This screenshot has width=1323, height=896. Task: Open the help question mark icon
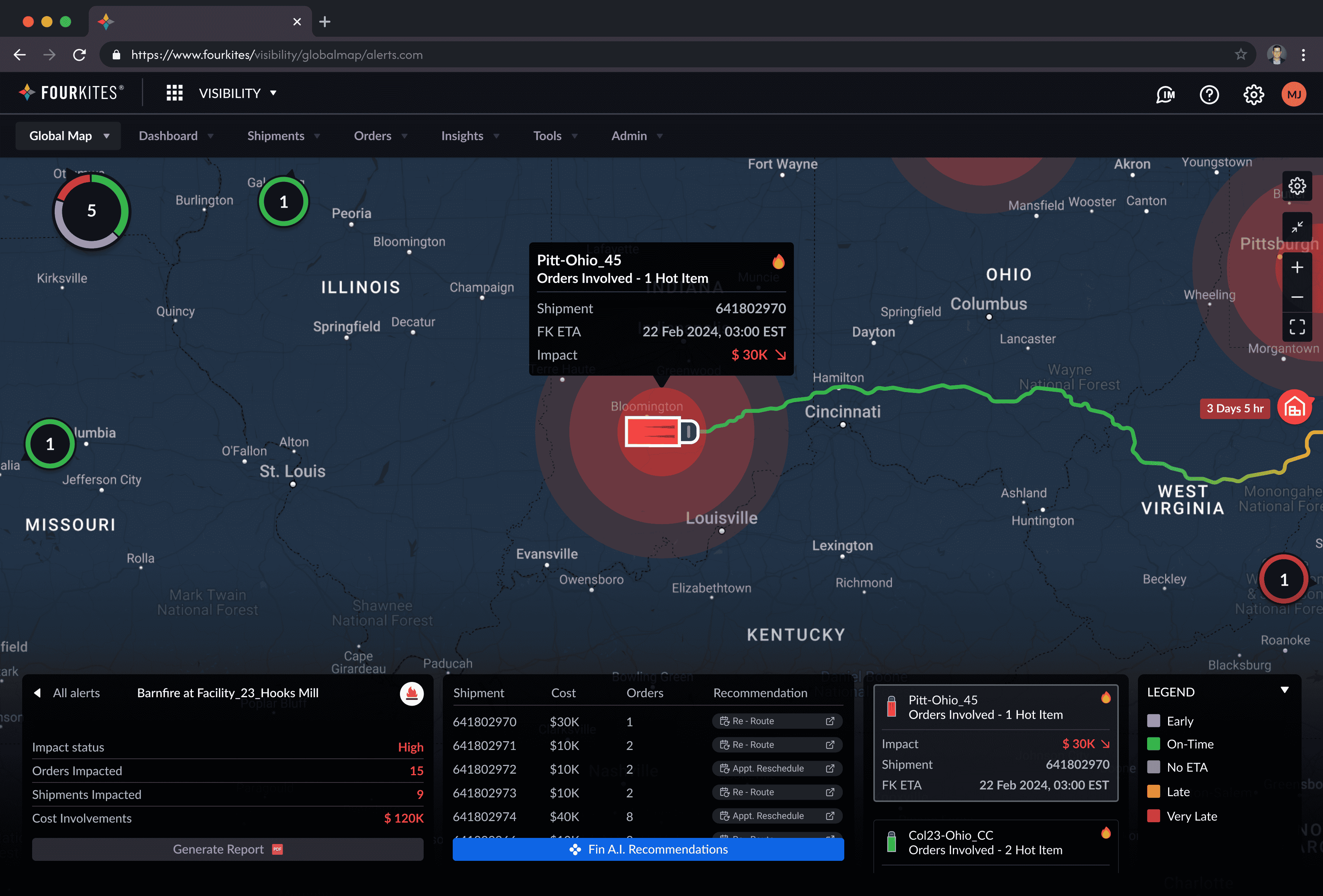1209,94
